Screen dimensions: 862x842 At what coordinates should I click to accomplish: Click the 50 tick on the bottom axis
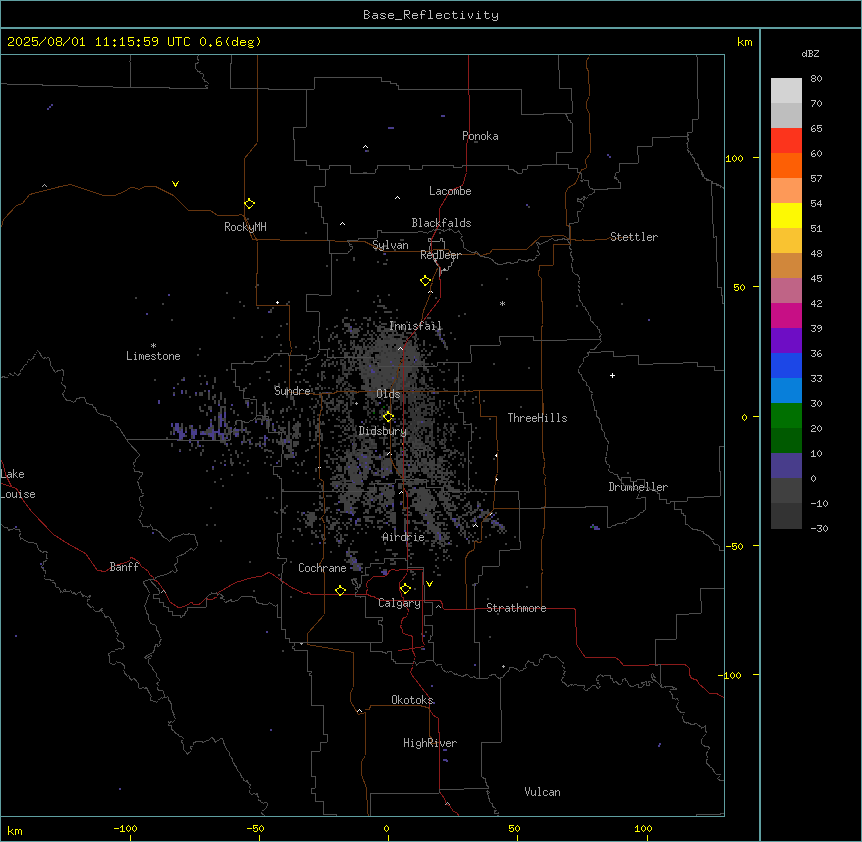pos(514,828)
